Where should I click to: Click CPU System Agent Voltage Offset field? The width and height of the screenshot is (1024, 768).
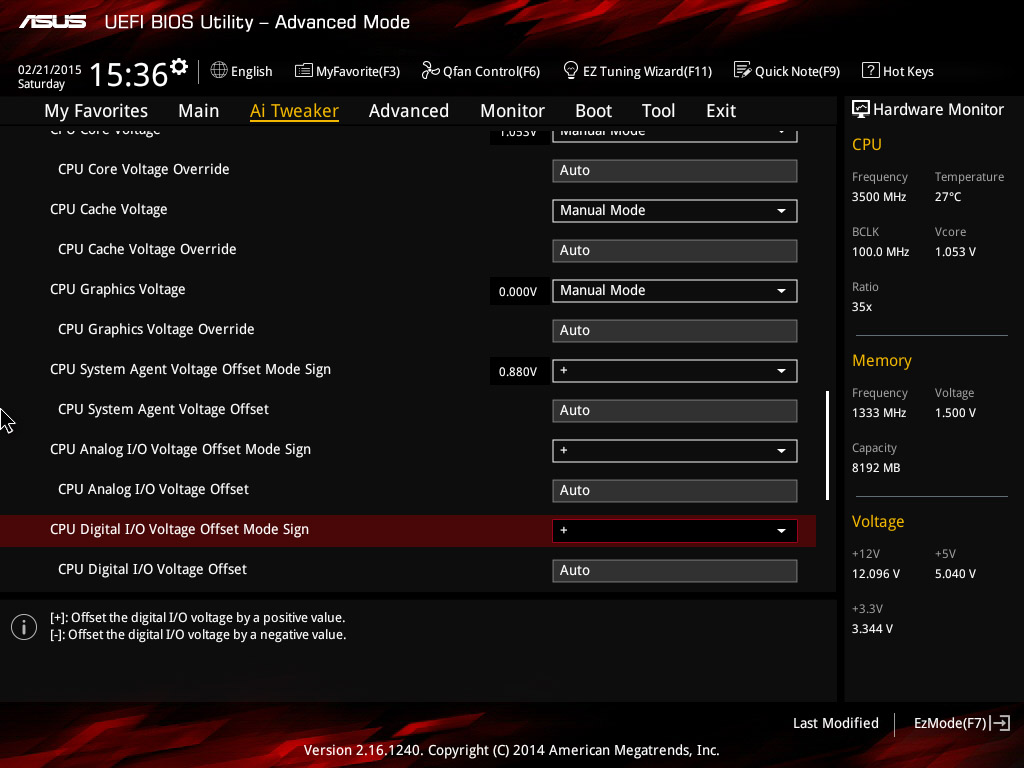(x=675, y=411)
